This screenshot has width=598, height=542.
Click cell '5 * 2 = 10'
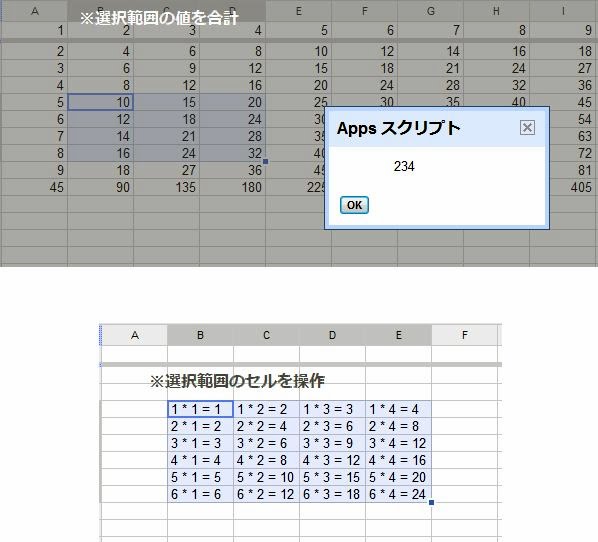266,477
